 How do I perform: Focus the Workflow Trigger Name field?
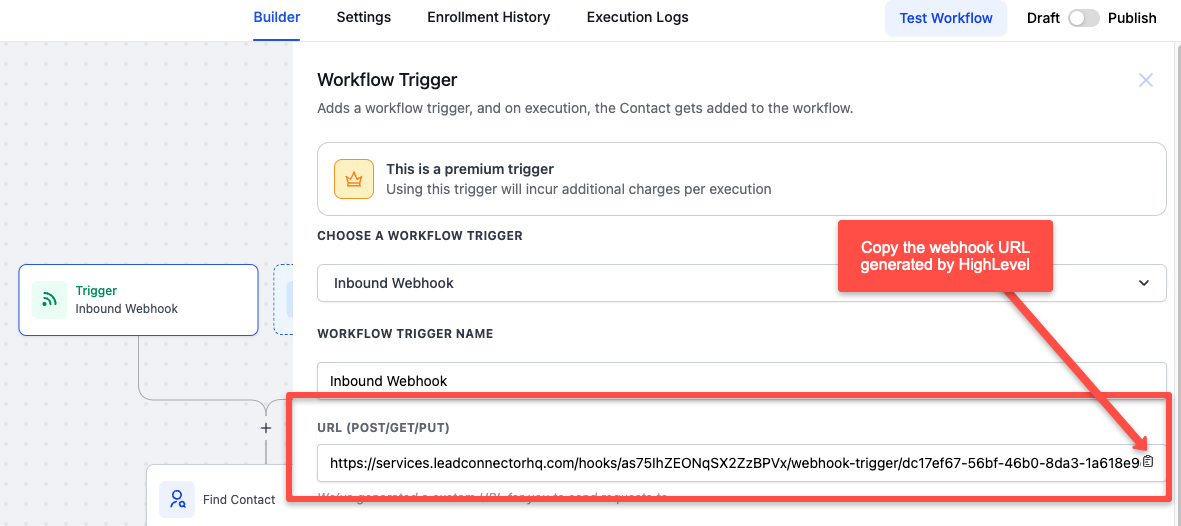[x=742, y=381]
